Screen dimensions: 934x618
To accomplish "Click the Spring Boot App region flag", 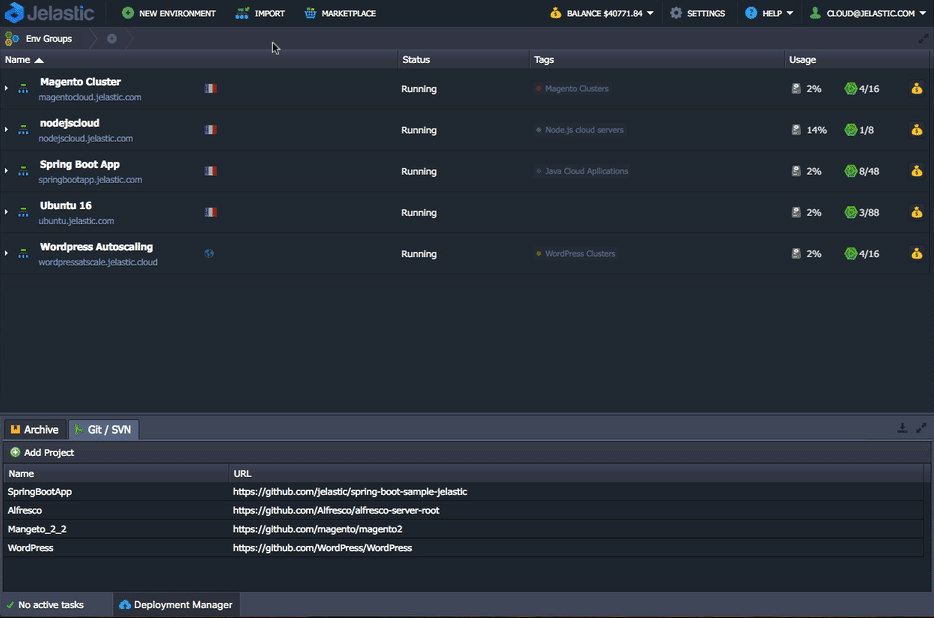I will [x=210, y=171].
